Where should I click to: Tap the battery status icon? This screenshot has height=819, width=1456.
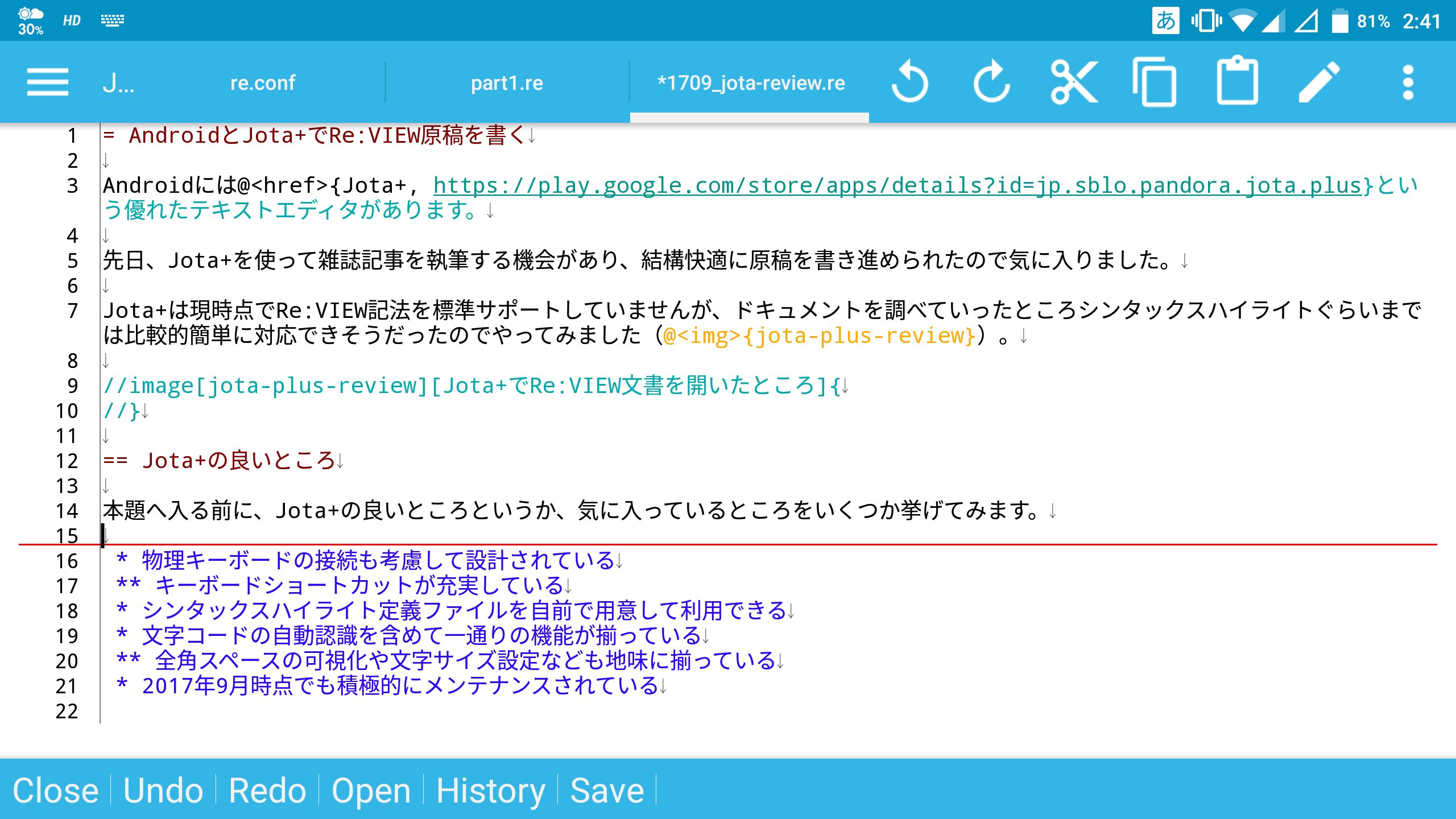click(x=1340, y=21)
